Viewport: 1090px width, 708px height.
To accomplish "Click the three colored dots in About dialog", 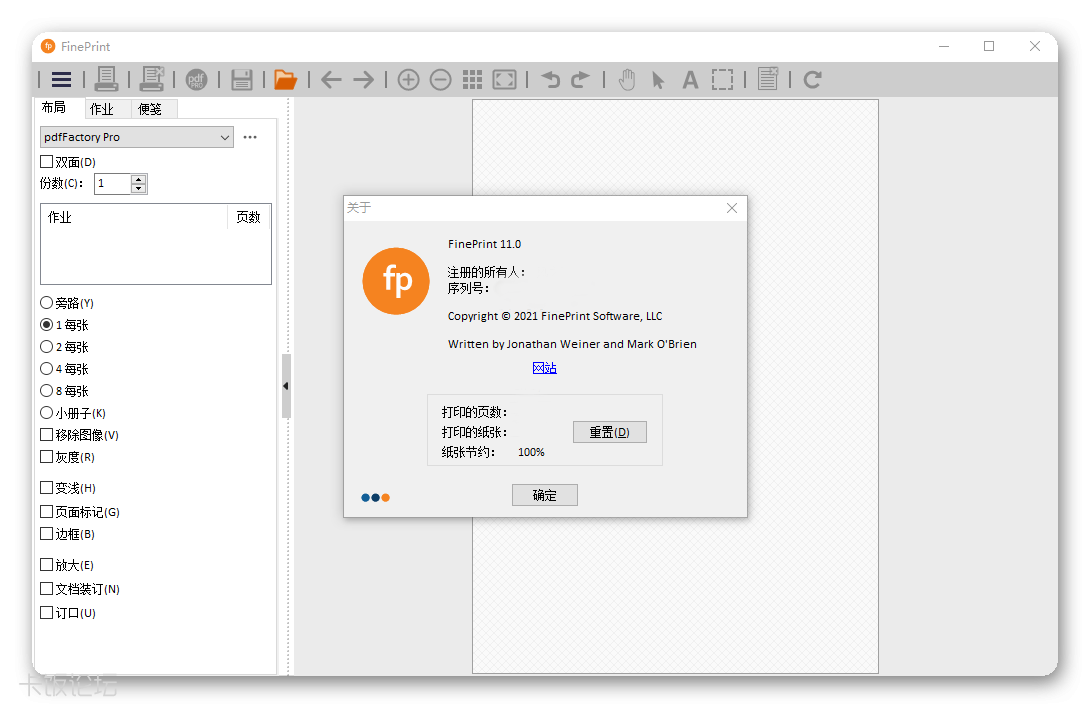I will click(x=375, y=497).
